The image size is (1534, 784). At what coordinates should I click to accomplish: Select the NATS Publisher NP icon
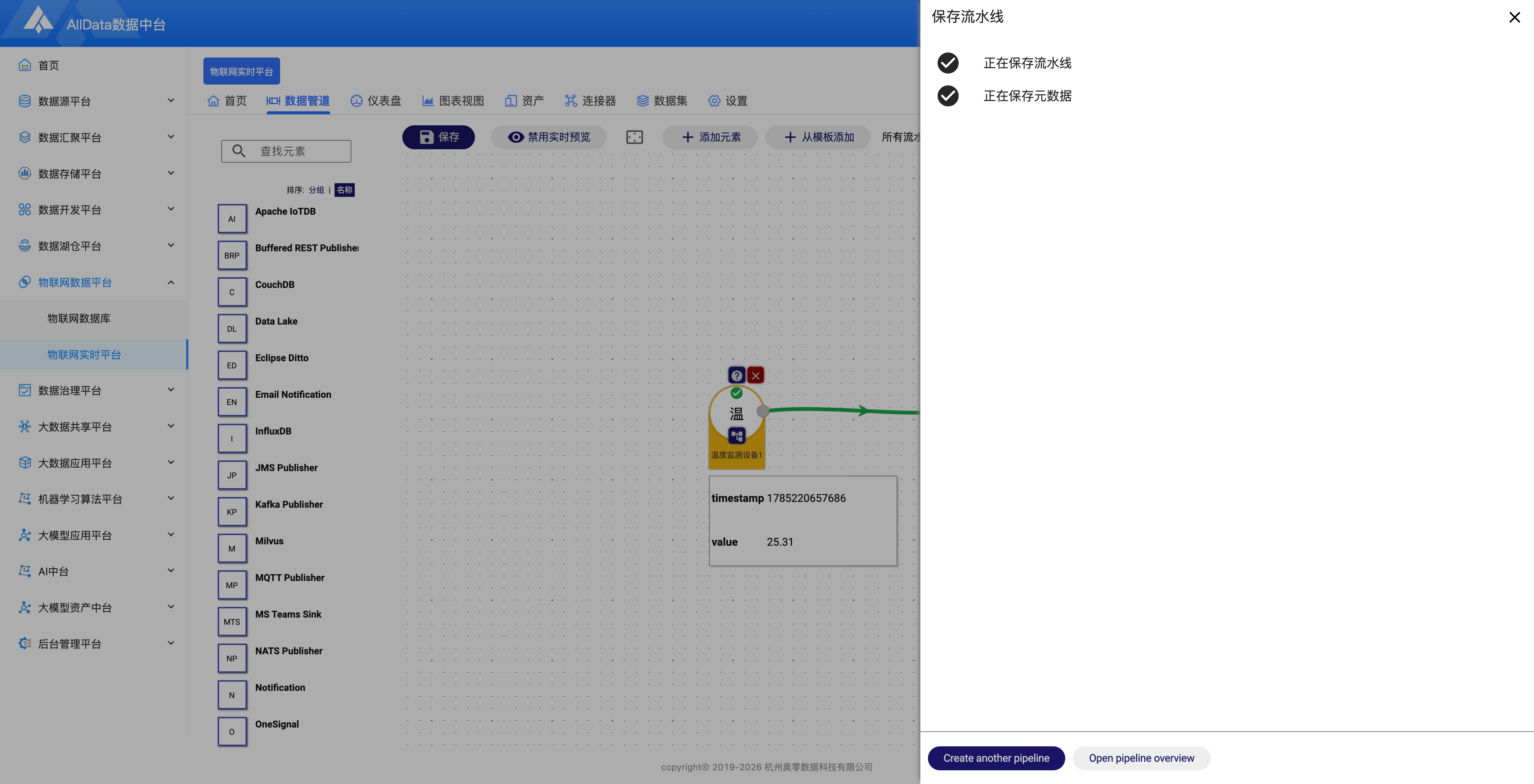pyautogui.click(x=232, y=658)
